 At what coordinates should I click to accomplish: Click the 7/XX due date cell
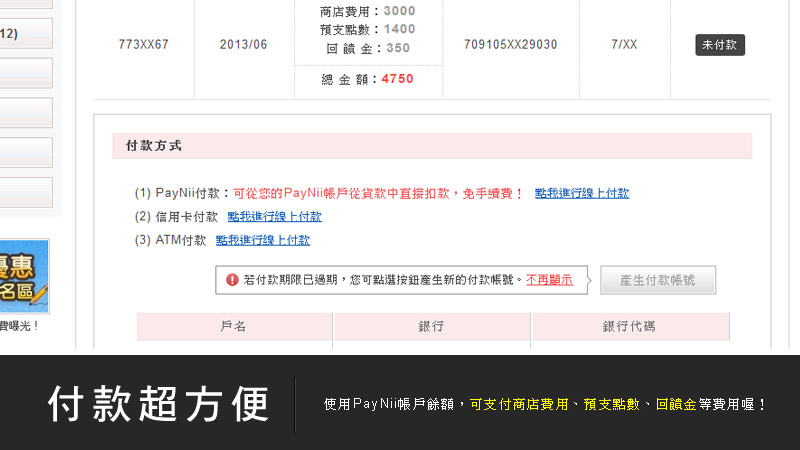point(624,45)
